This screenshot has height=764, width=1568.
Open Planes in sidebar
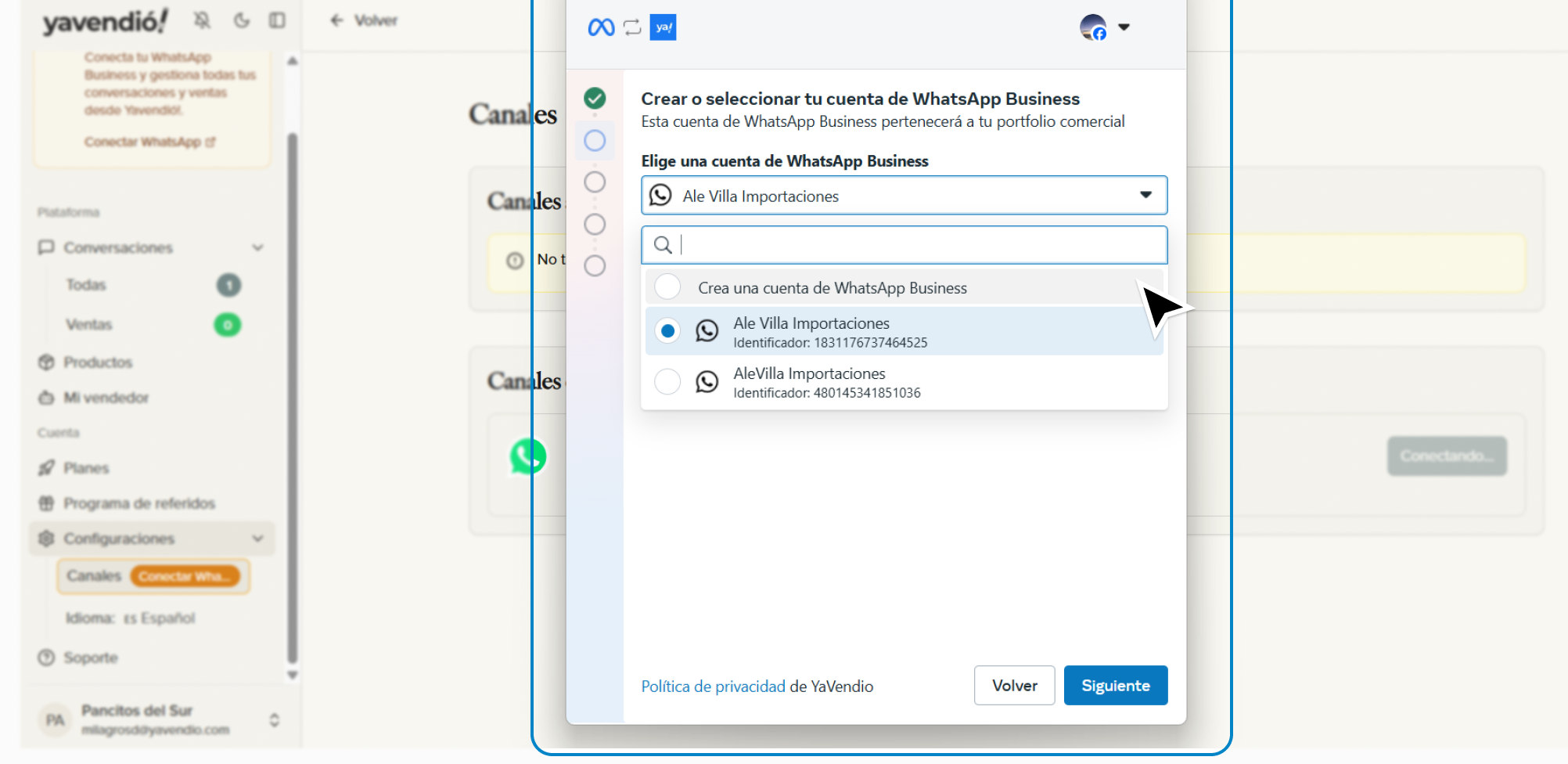coord(86,468)
